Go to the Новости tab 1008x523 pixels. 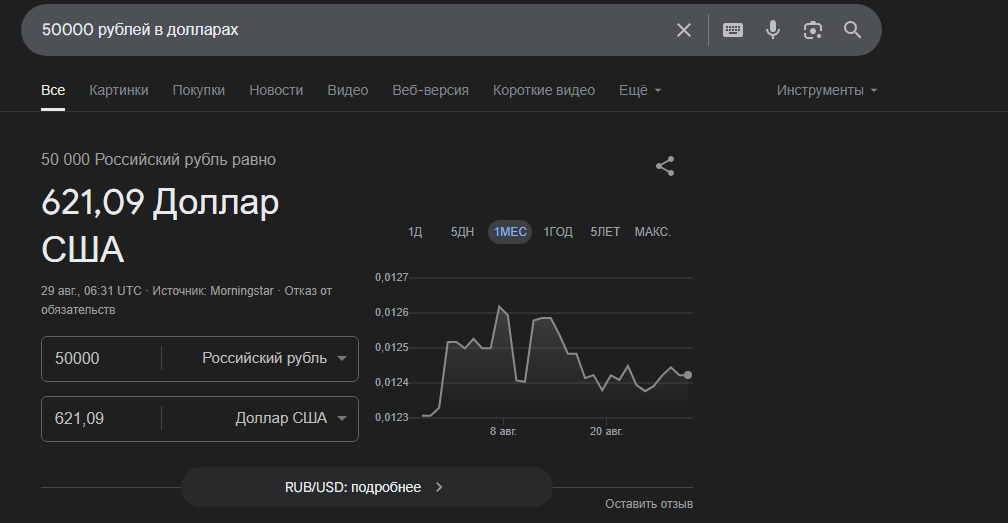click(276, 90)
